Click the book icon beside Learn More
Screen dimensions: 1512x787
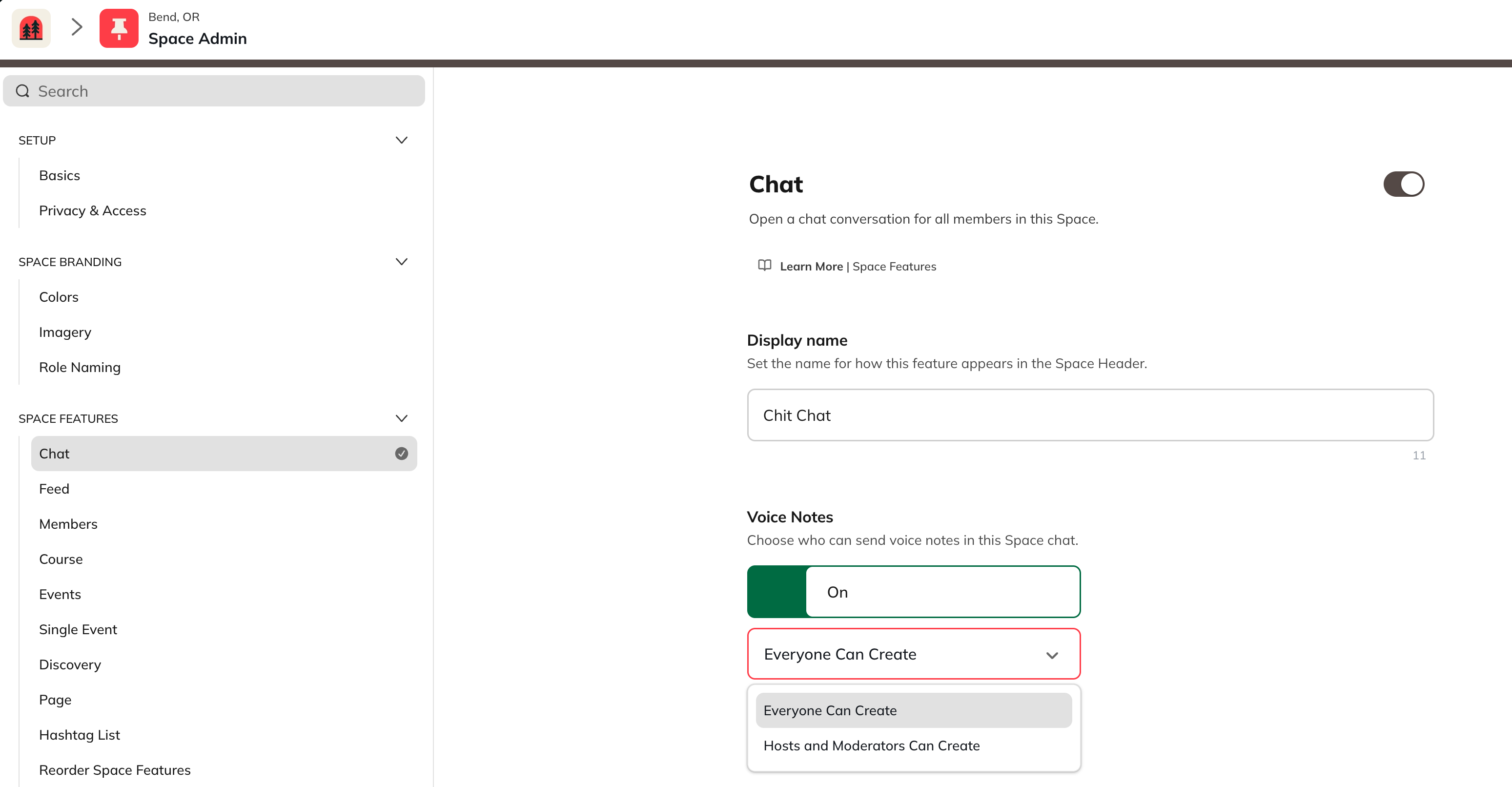[x=764, y=266]
